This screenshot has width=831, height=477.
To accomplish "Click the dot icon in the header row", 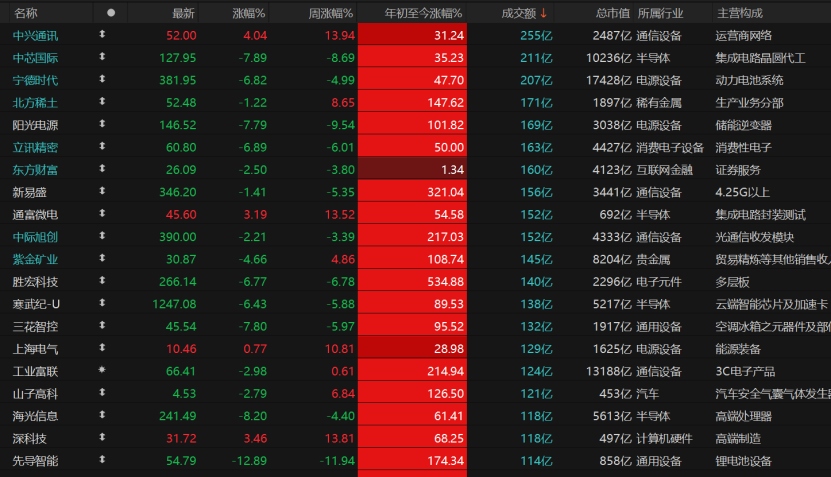I will pos(110,13).
